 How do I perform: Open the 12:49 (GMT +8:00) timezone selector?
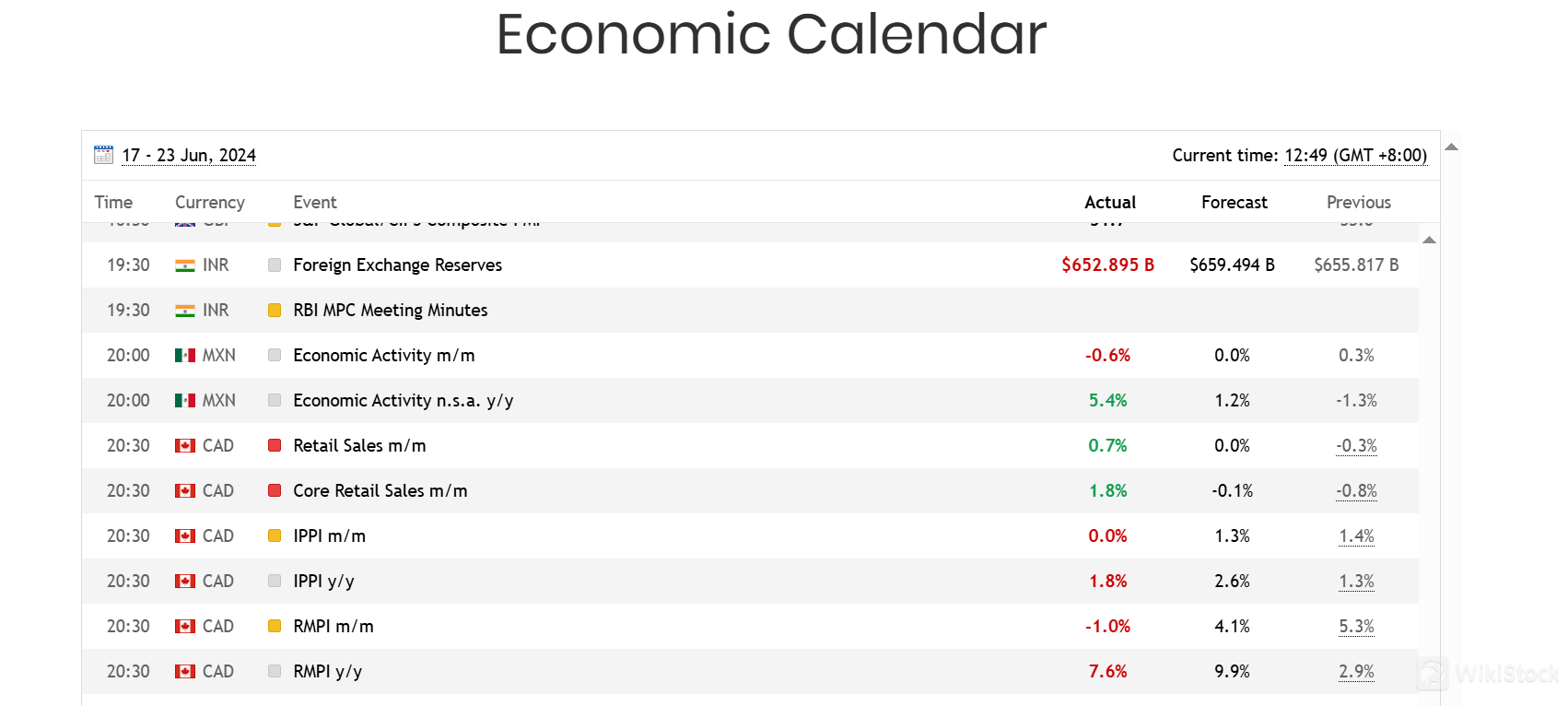pyautogui.click(x=1355, y=155)
